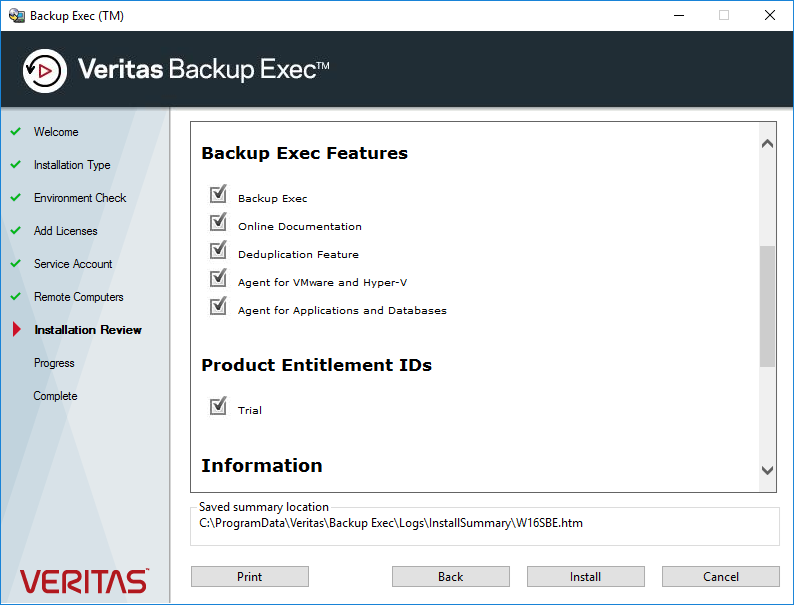
Task: Click the summary scrollbar up arrow
Action: point(767,144)
